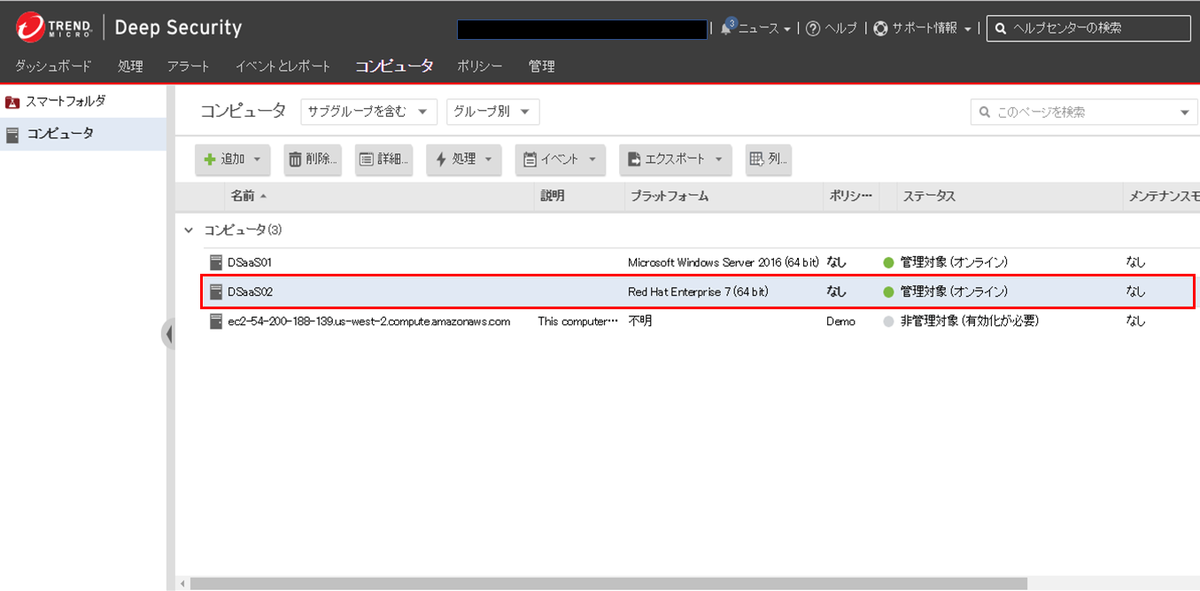This screenshot has width=1200, height=591.
Task: Click the This computer description cell
Action: (579, 322)
